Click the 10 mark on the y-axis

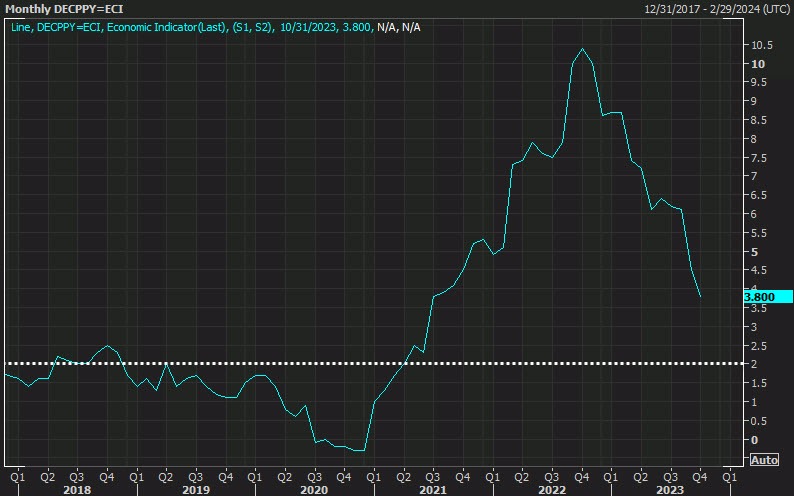coord(757,64)
